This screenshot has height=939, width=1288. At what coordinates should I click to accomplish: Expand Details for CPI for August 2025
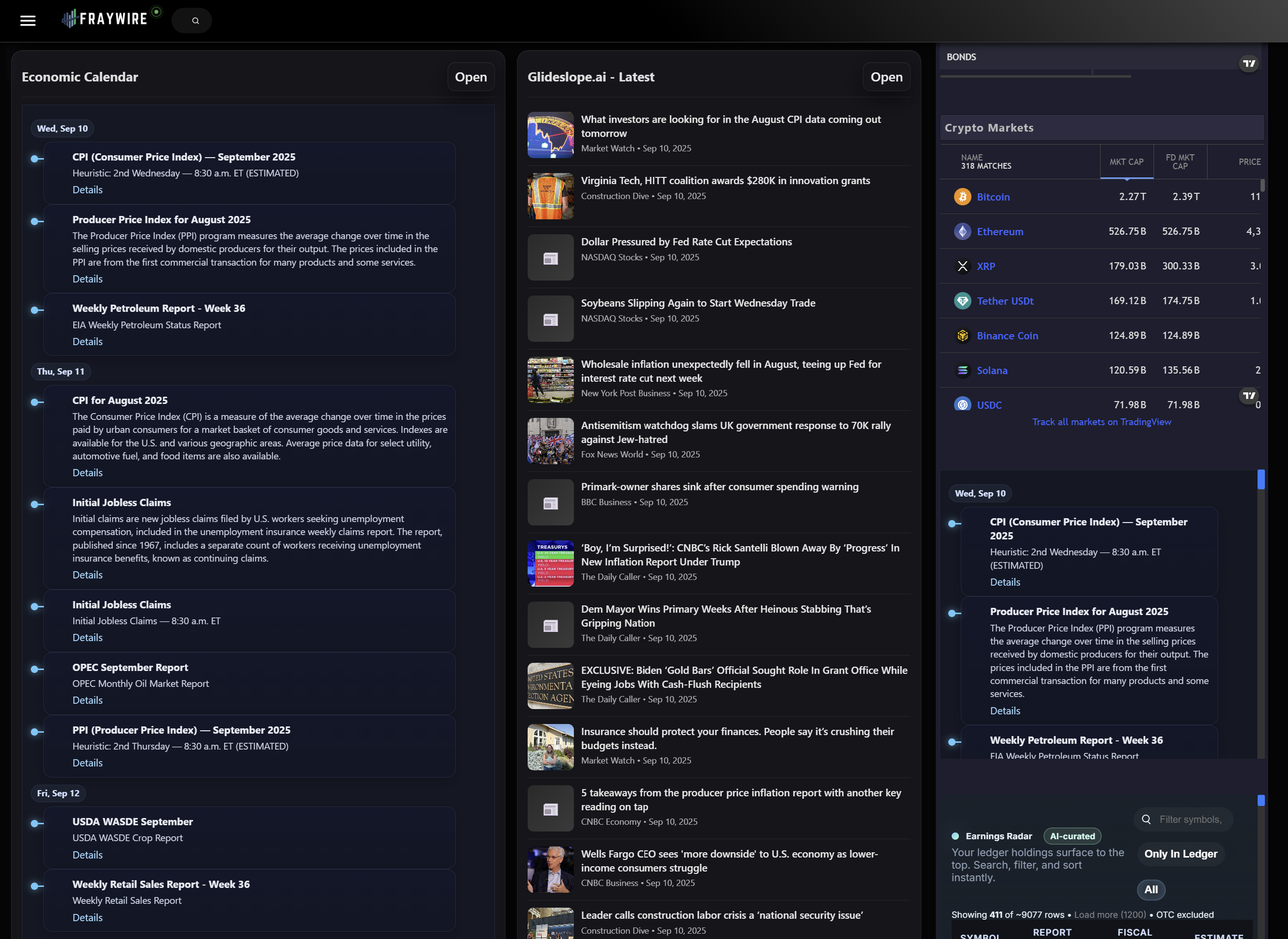88,472
